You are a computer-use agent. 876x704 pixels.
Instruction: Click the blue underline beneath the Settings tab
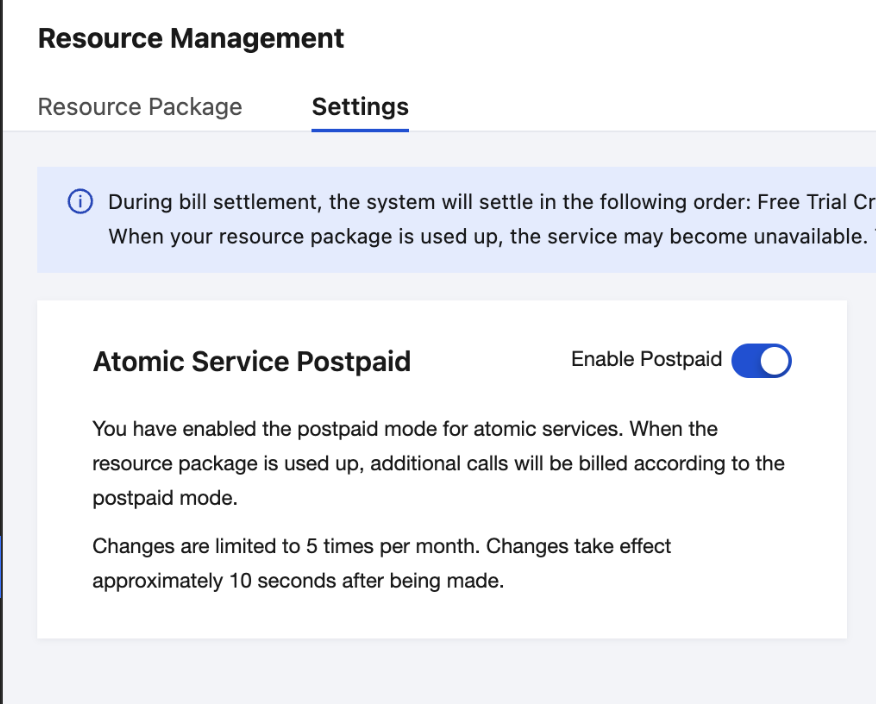pyautogui.click(x=360, y=130)
